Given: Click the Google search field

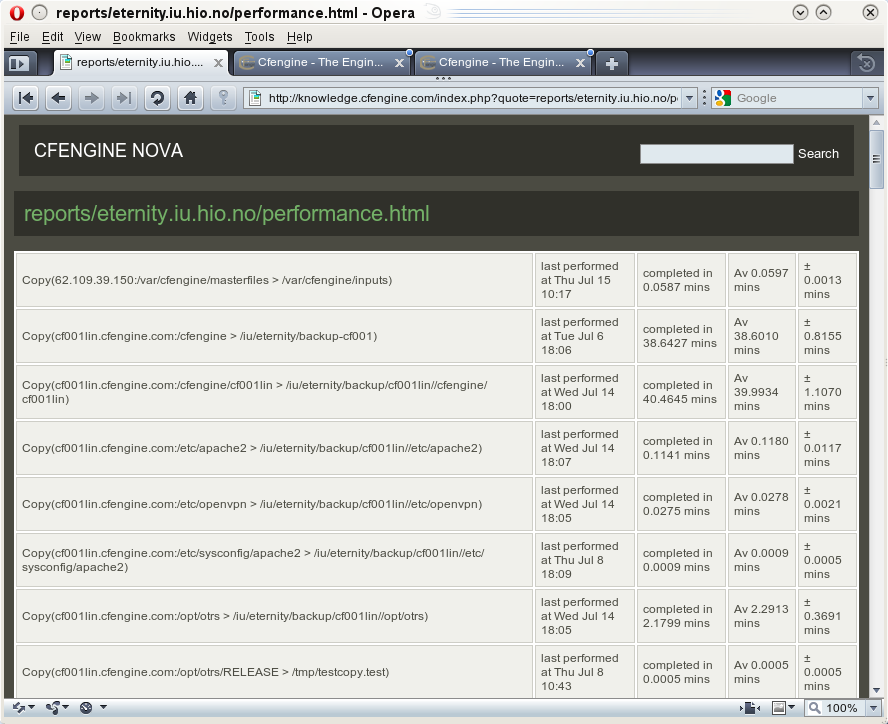Looking at the screenshot, I should (x=797, y=98).
